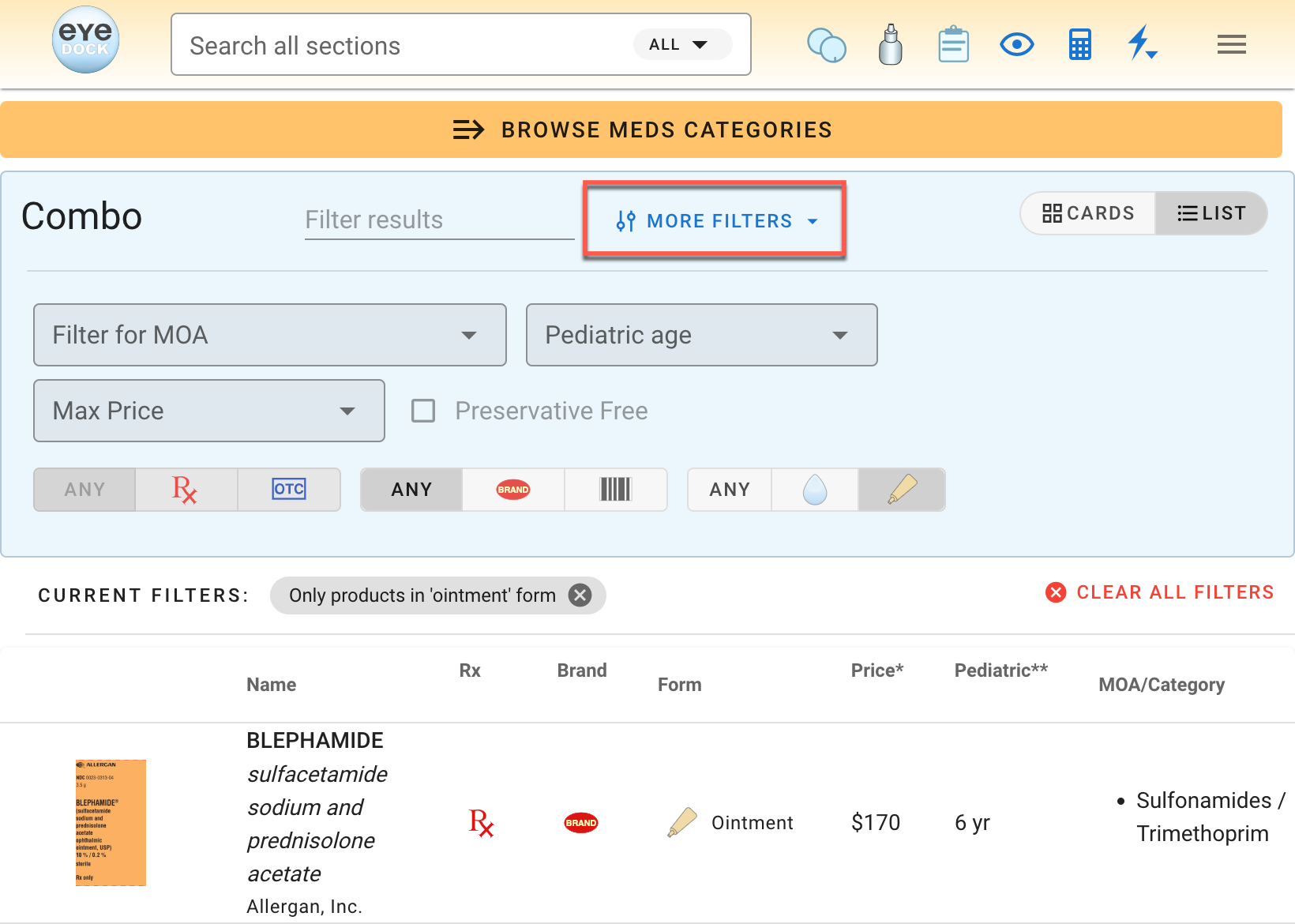
Task: Expand the Filter for MOA dropdown
Action: point(269,335)
